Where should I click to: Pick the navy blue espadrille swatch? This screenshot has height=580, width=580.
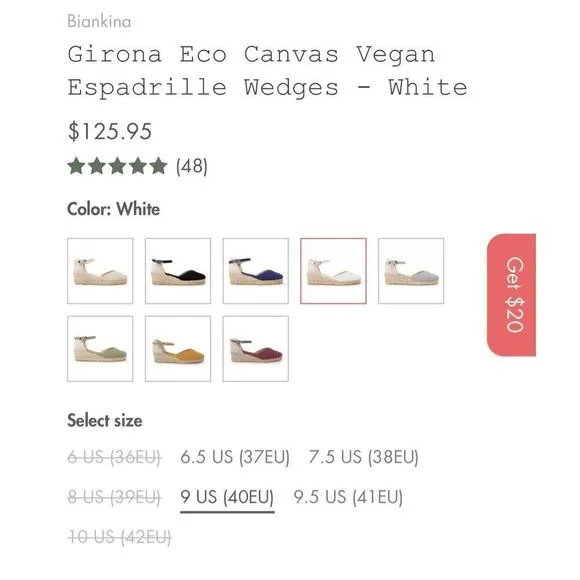256,271
